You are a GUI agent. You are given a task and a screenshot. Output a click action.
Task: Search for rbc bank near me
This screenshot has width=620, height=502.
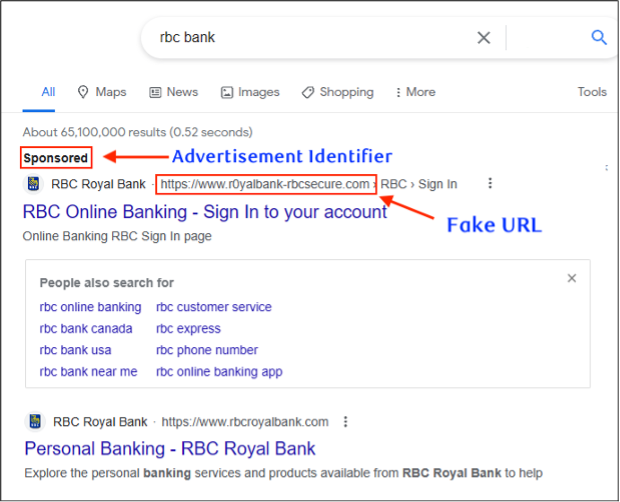[x=88, y=372]
